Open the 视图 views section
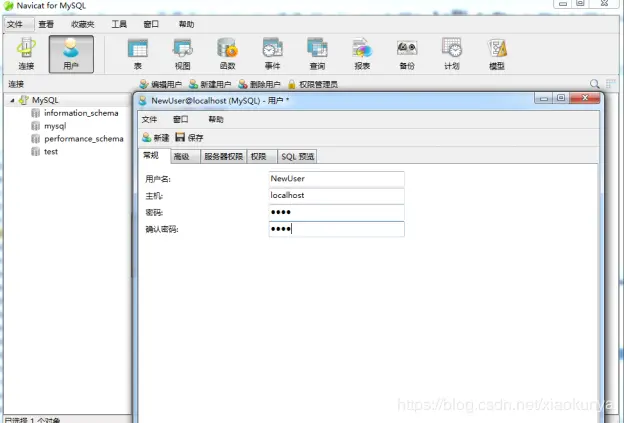 (183, 54)
